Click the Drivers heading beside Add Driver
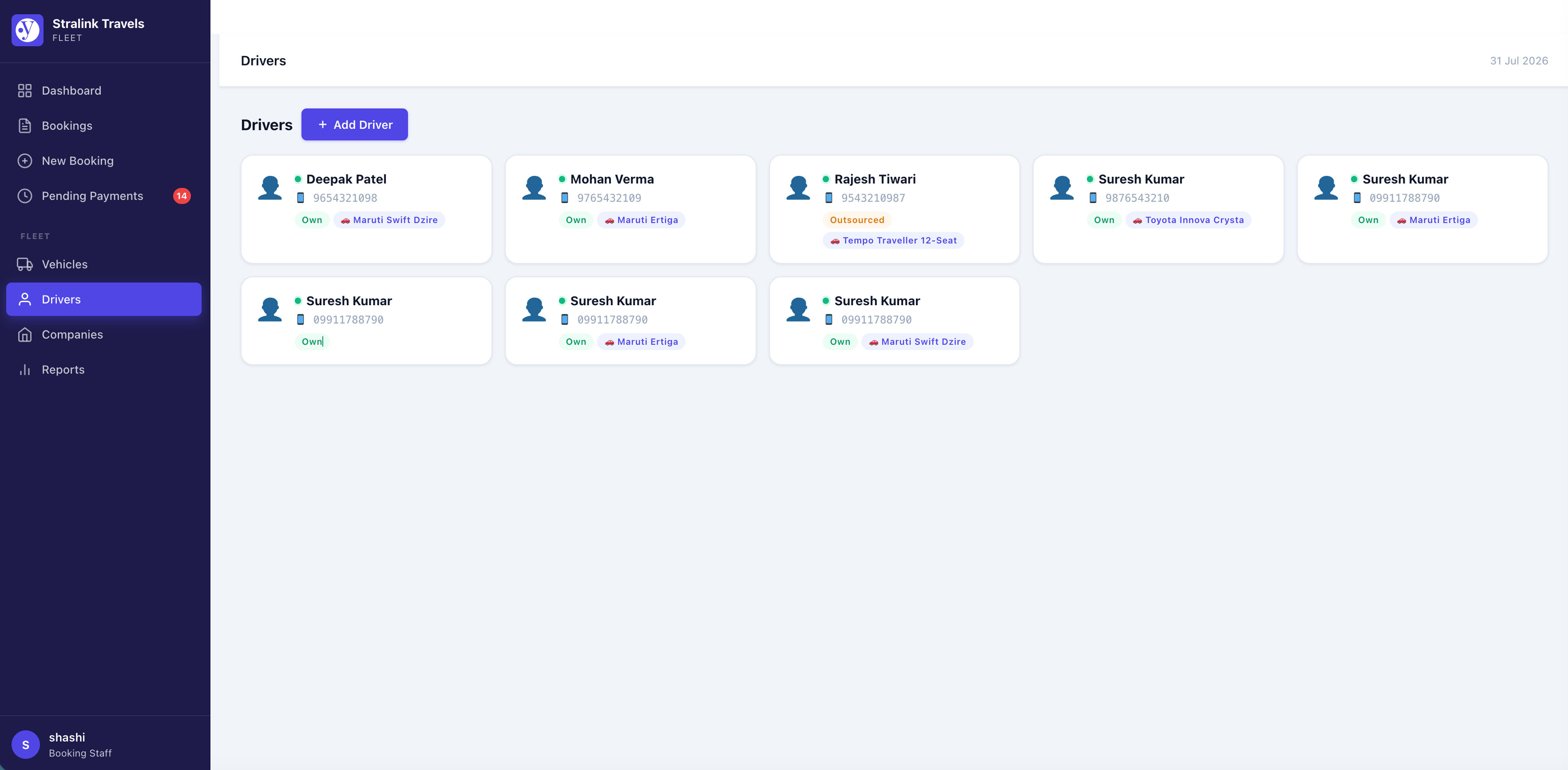Screen dimensions: 1568x770 coord(266,125)
